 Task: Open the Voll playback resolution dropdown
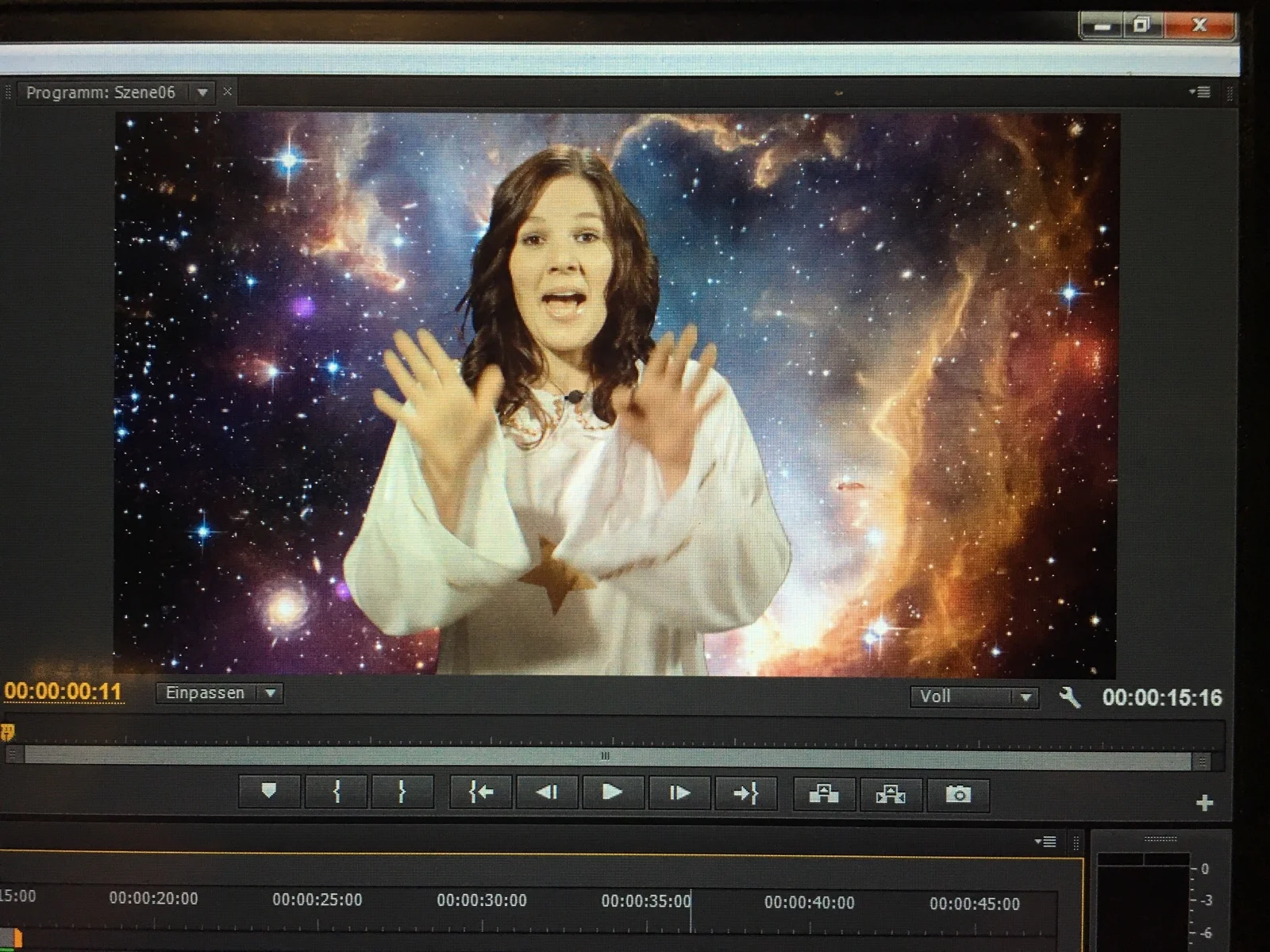point(974,697)
